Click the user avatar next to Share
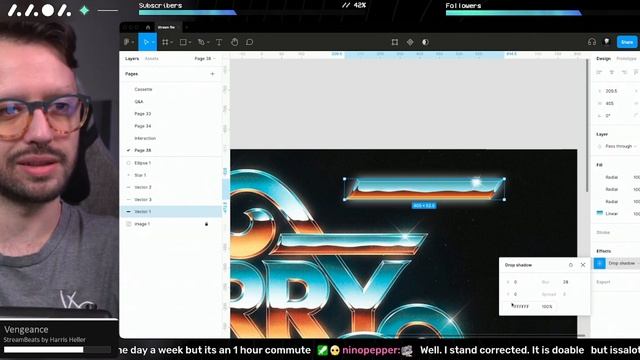Screen dimensions: 640x360 click(x=607, y=42)
